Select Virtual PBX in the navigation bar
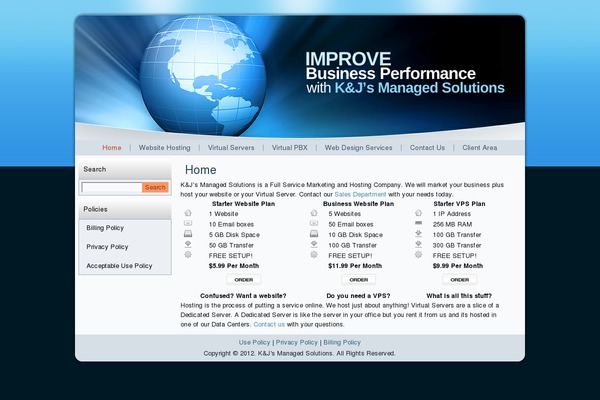Screen dimensions: 600x400 coord(290,148)
